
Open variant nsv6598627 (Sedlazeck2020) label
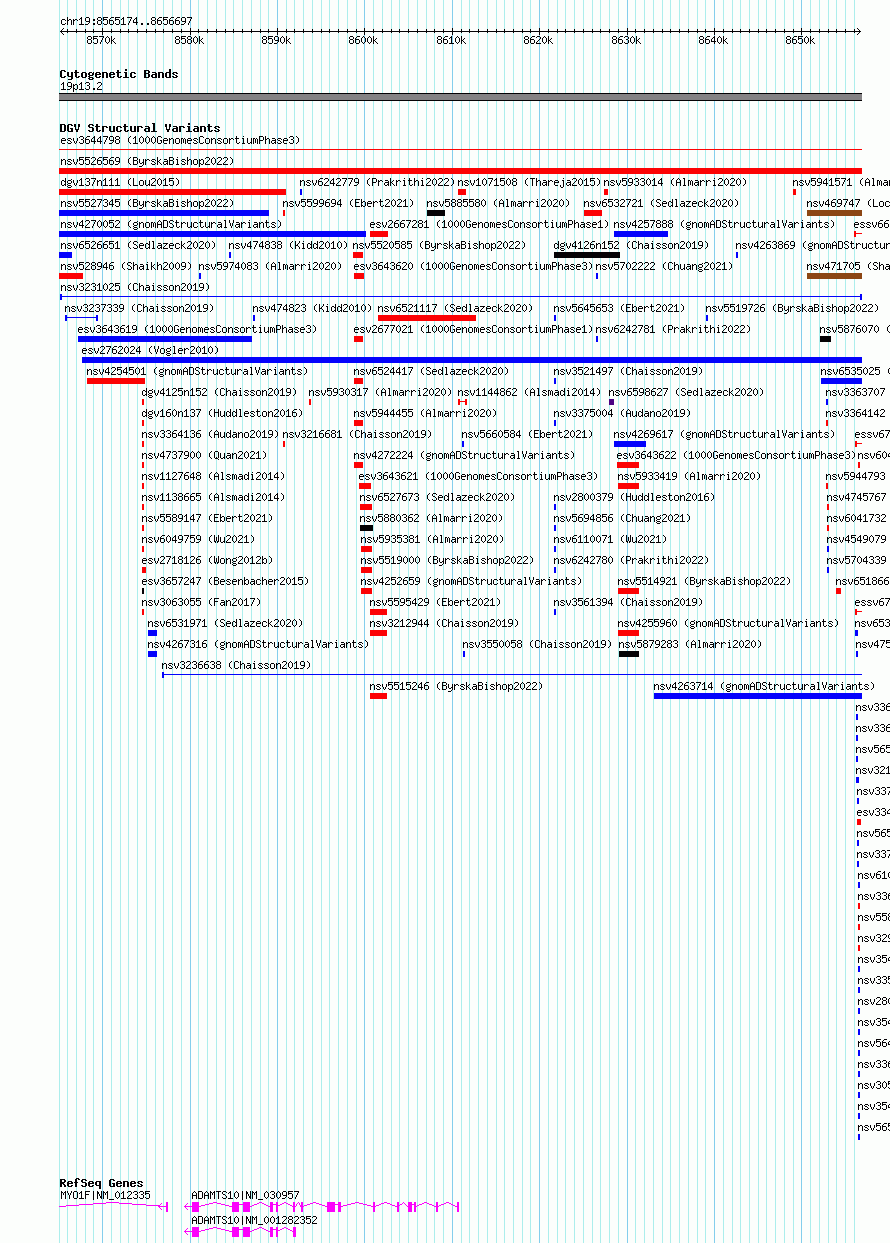point(686,393)
